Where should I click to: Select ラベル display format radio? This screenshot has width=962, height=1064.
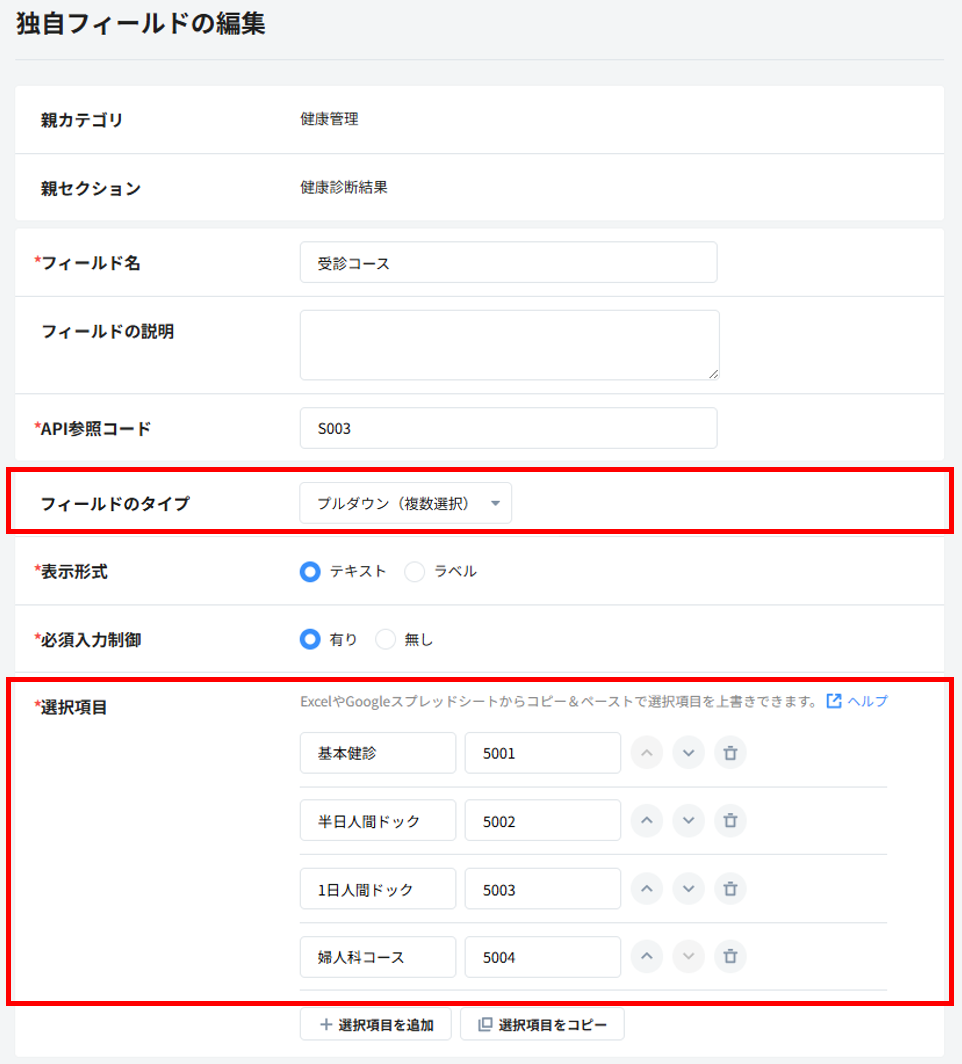(x=414, y=572)
